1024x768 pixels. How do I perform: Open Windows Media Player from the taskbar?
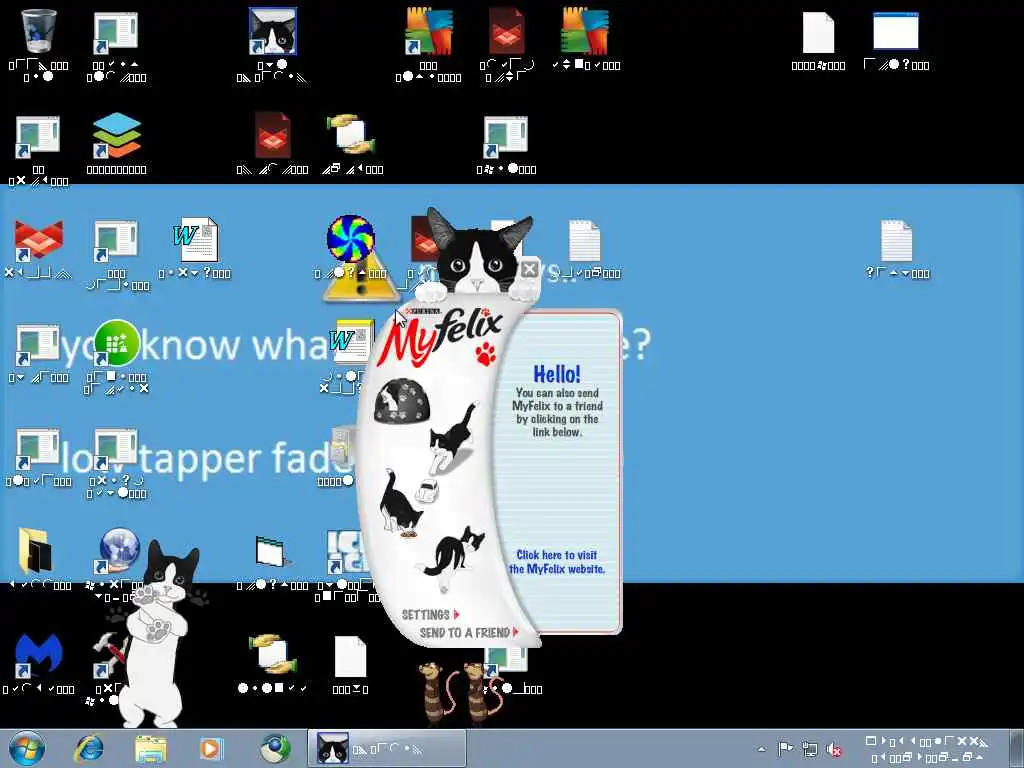tap(211, 748)
